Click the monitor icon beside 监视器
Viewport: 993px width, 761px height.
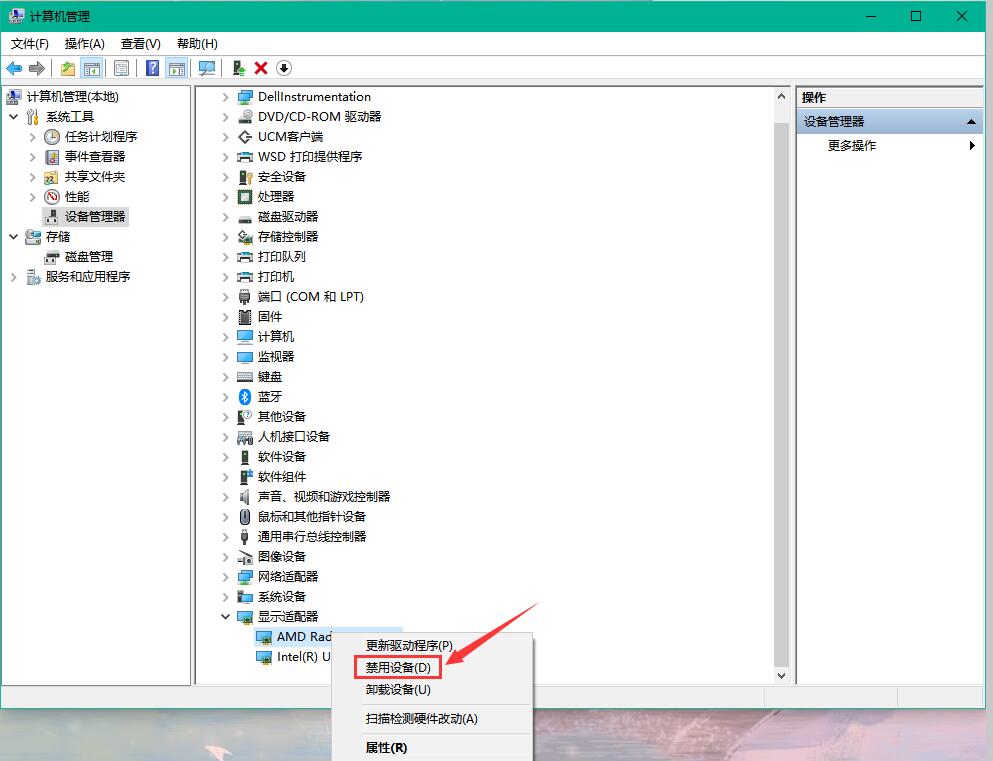coord(245,357)
